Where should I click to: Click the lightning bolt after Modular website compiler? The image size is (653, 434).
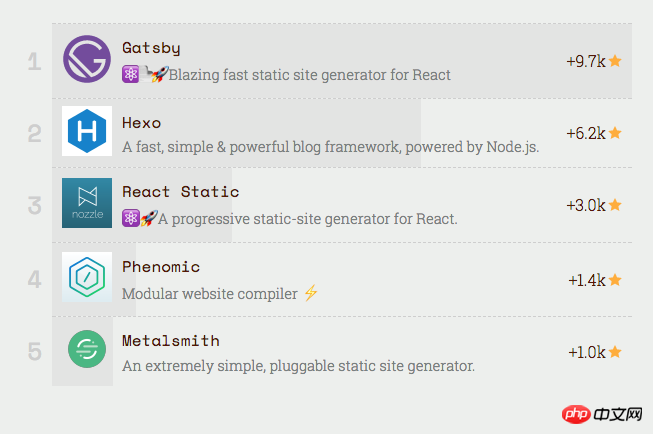click(311, 292)
